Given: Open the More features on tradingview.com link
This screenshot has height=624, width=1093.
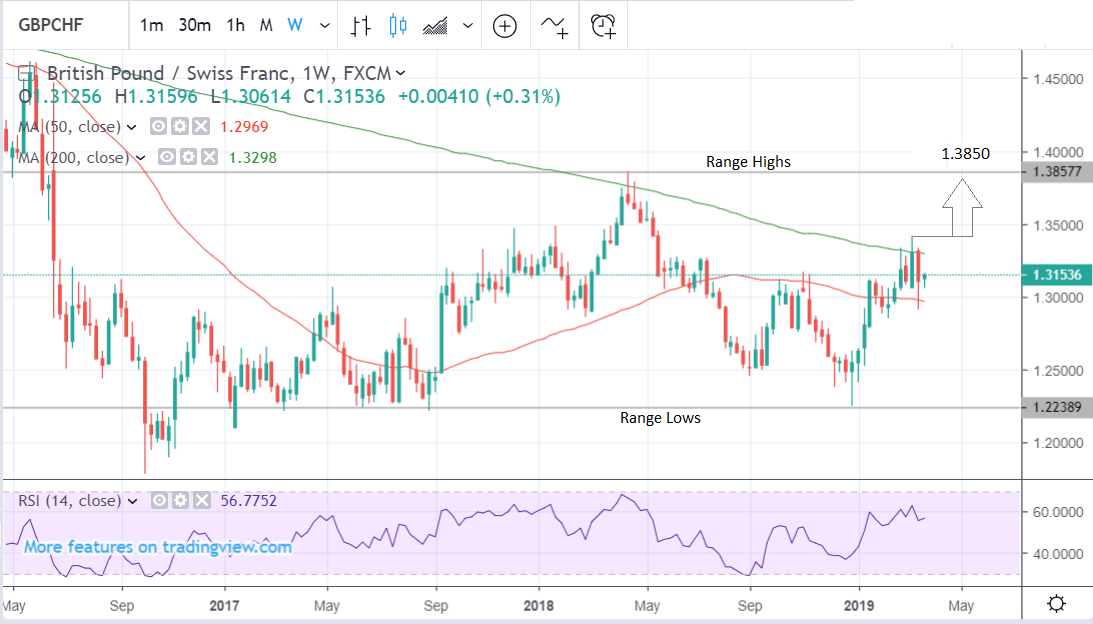Looking at the screenshot, I should point(158,547).
